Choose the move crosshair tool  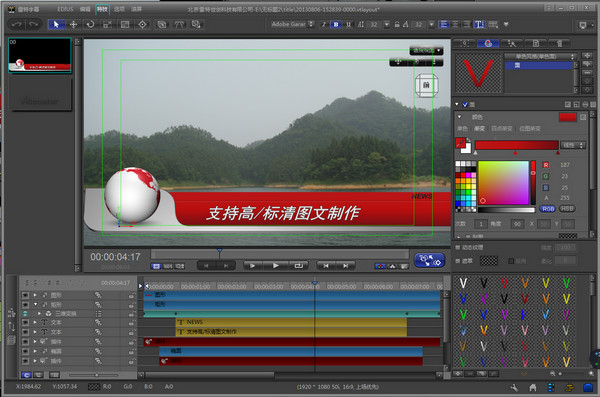pyautogui.click(x=73, y=25)
